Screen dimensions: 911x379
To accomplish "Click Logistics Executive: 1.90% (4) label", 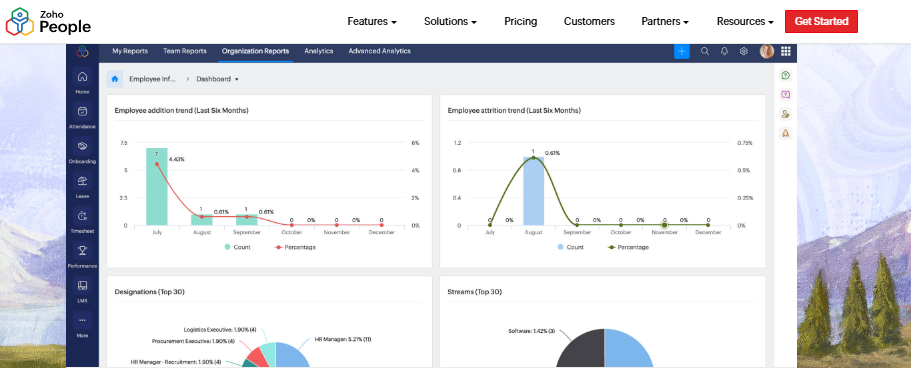I will click(220, 330).
